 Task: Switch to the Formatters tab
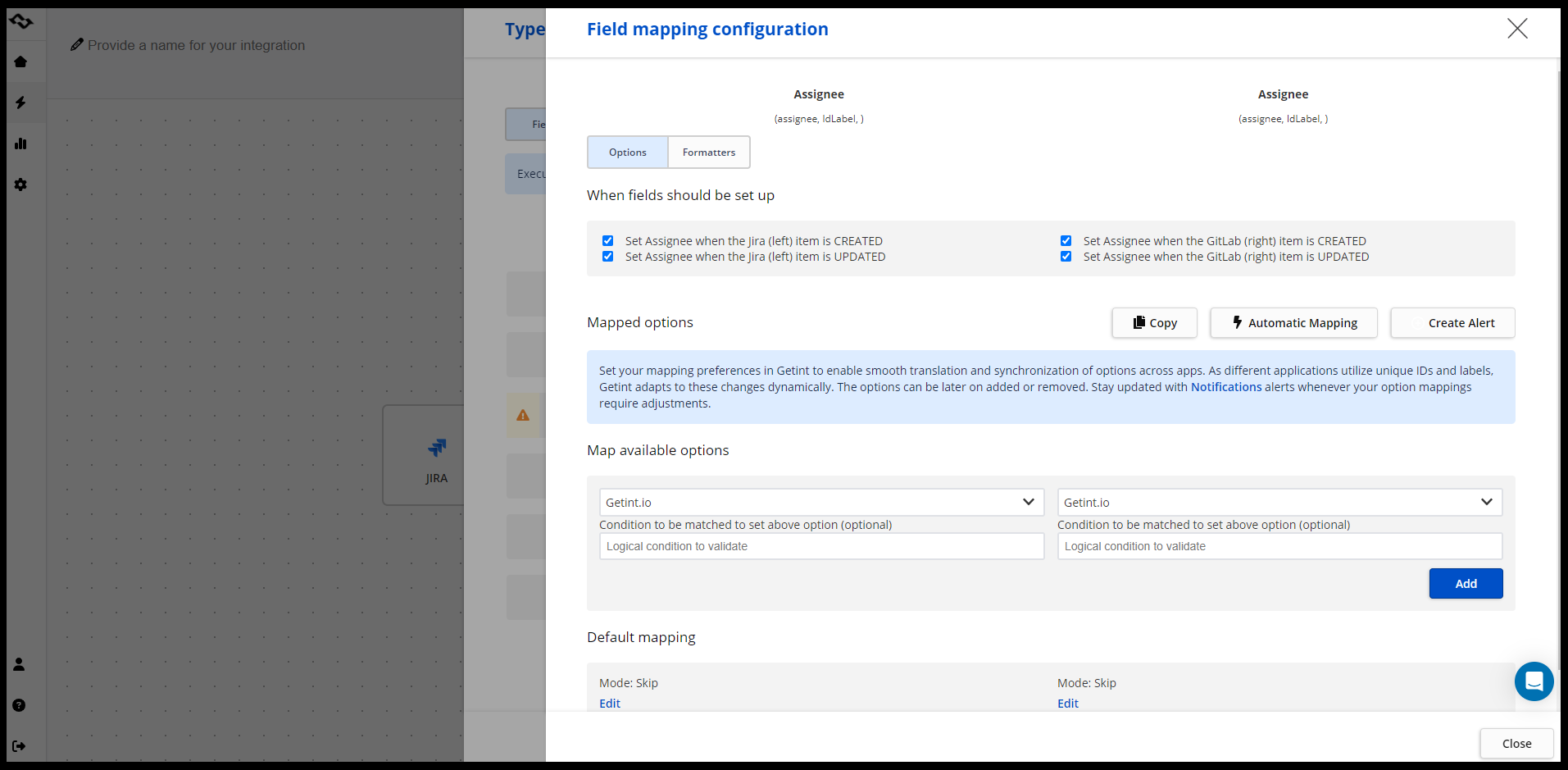(x=709, y=153)
